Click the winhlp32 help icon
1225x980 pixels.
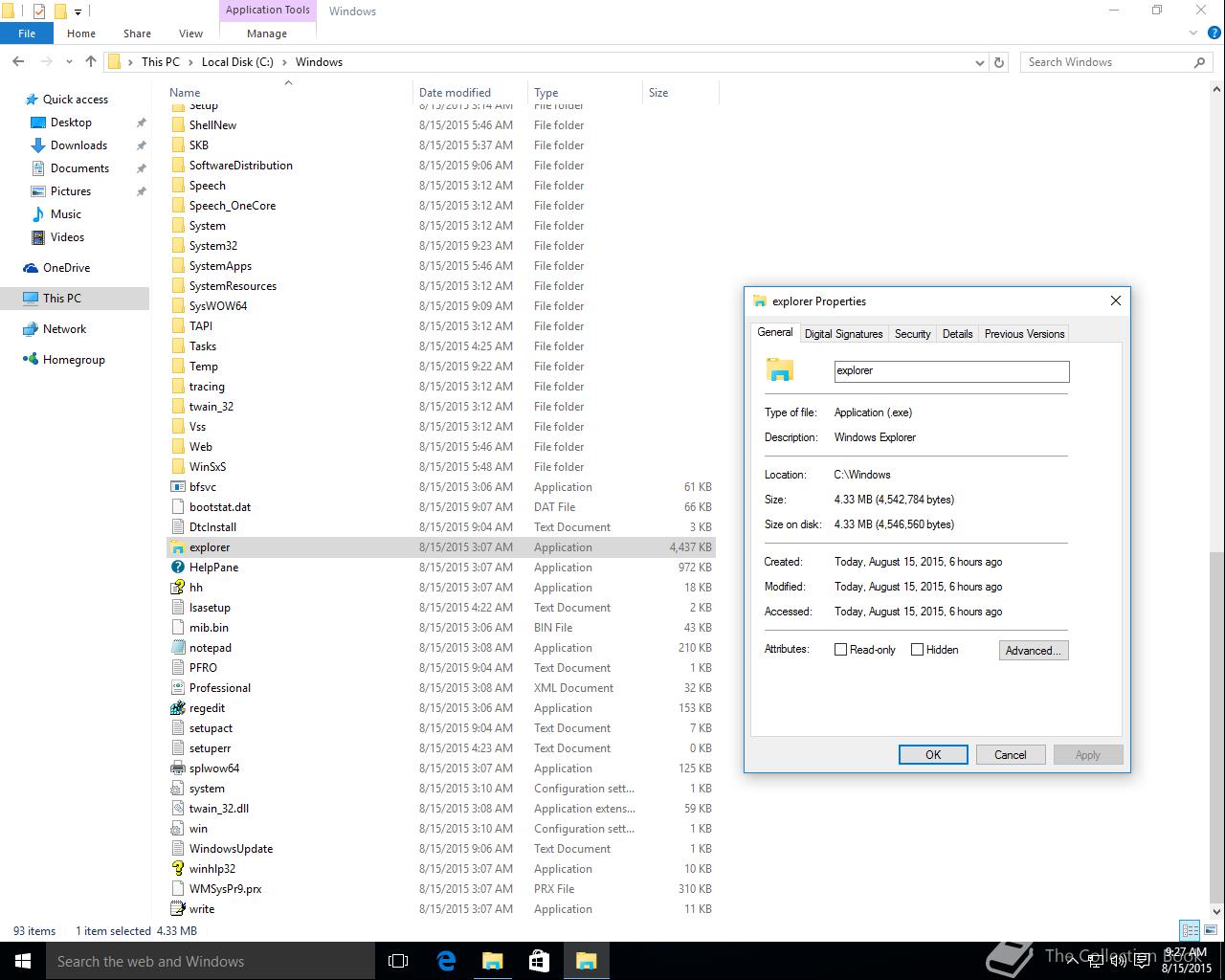point(177,869)
